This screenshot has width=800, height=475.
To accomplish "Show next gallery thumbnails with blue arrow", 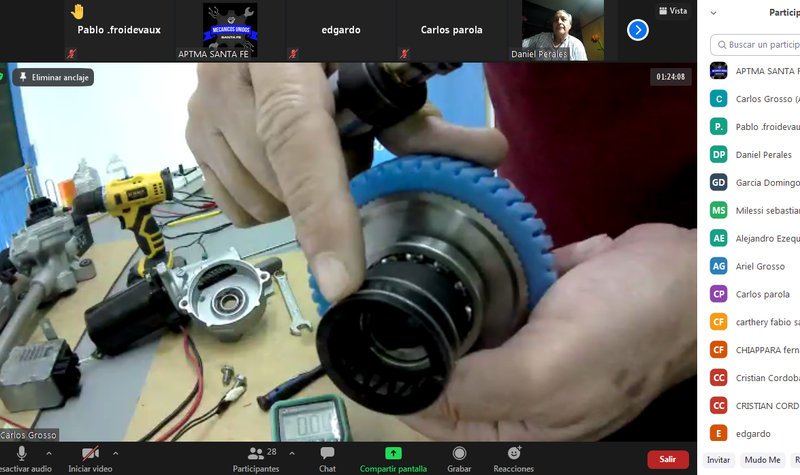I will coord(638,30).
